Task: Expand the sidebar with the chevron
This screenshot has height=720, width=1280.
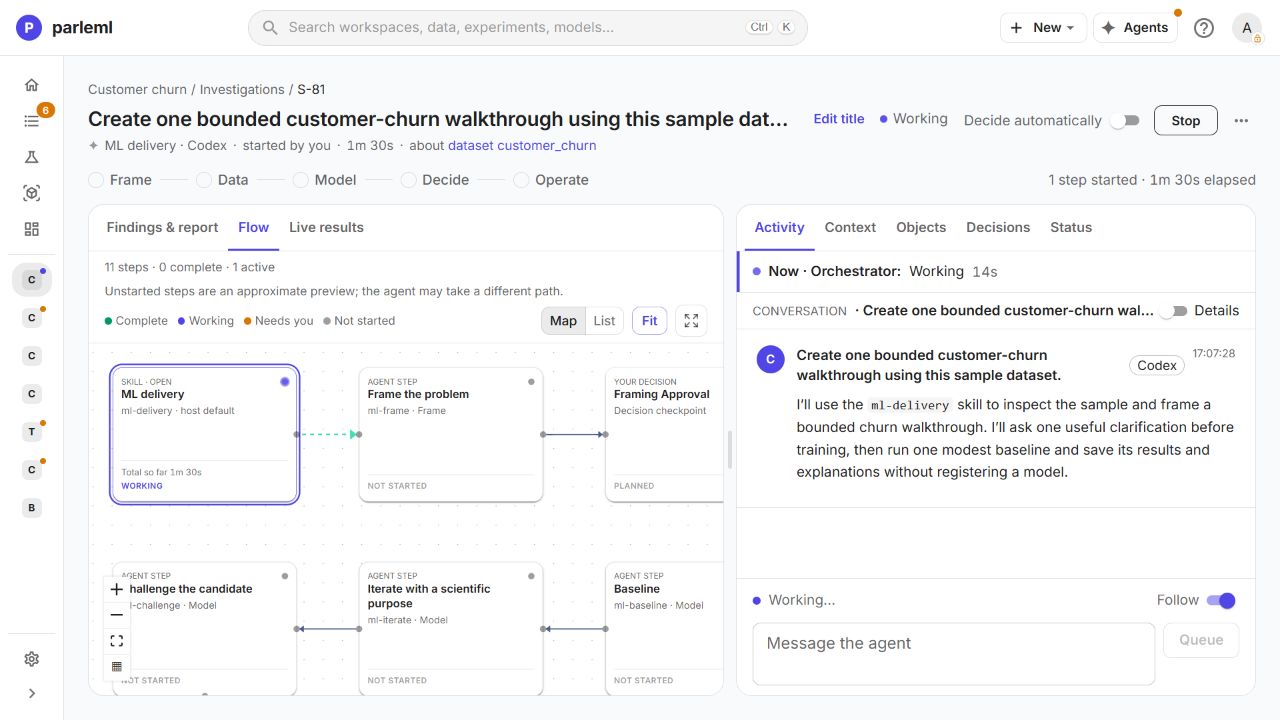Action: pyautogui.click(x=32, y=693)
